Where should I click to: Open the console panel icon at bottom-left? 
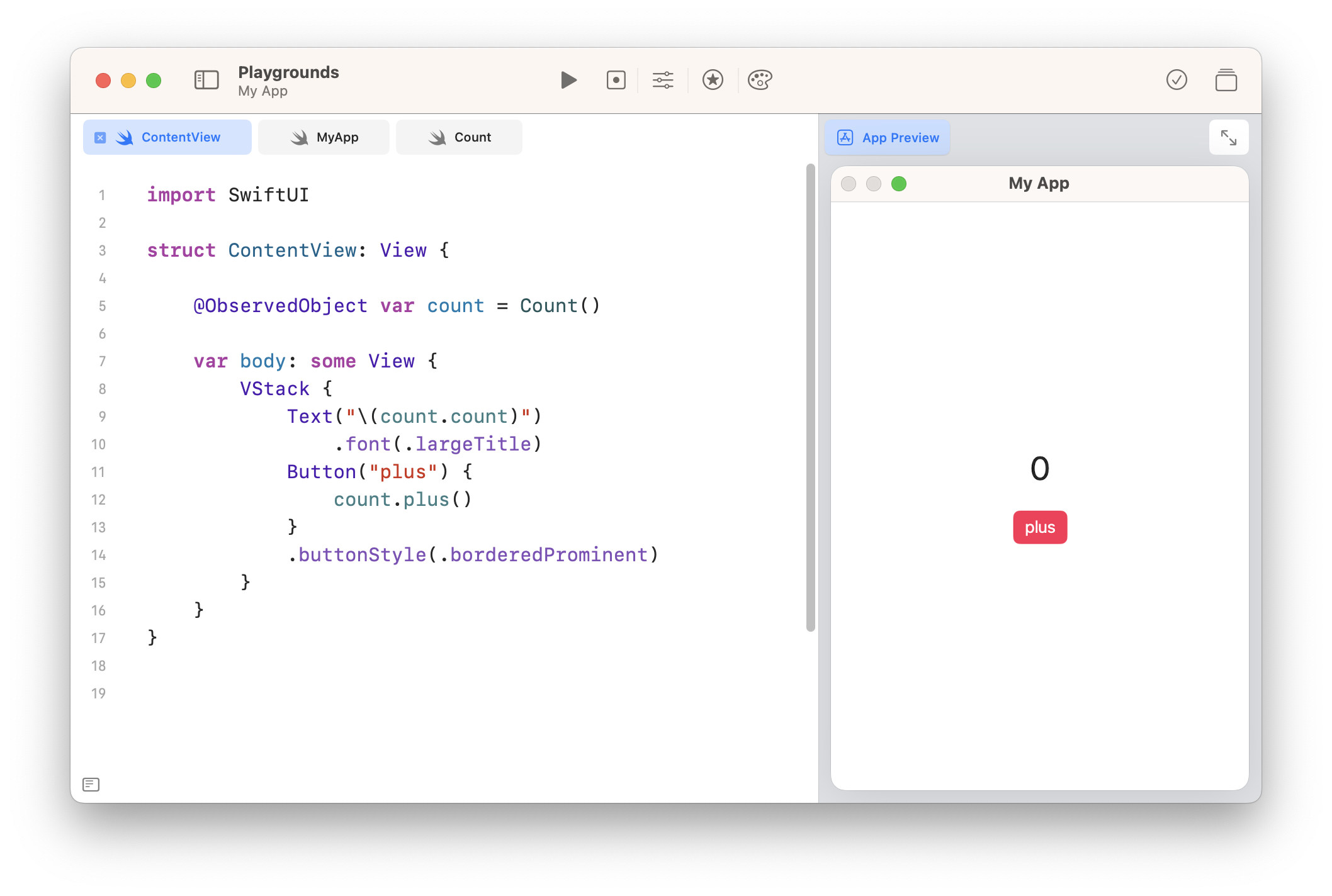(x=91, y=784)
